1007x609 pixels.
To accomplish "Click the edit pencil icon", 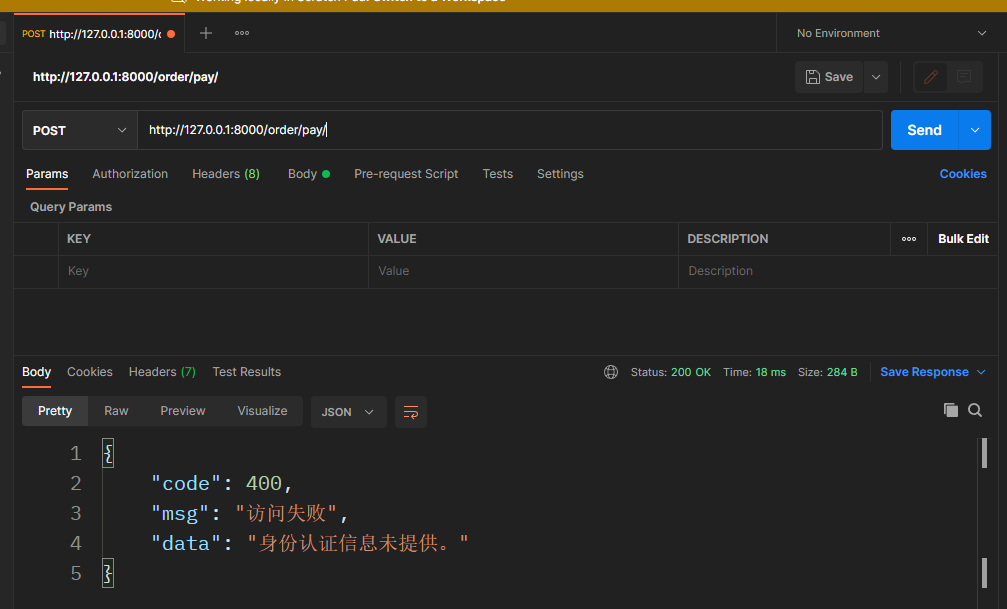I will click(x=931, y=77).
